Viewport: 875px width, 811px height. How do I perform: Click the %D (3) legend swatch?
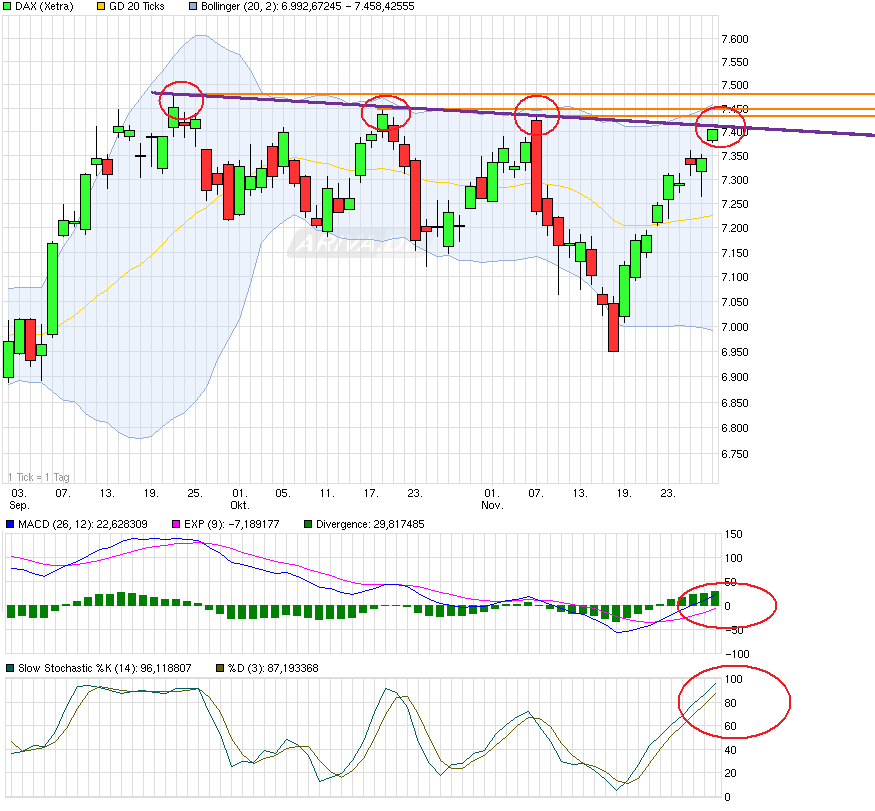221,668
